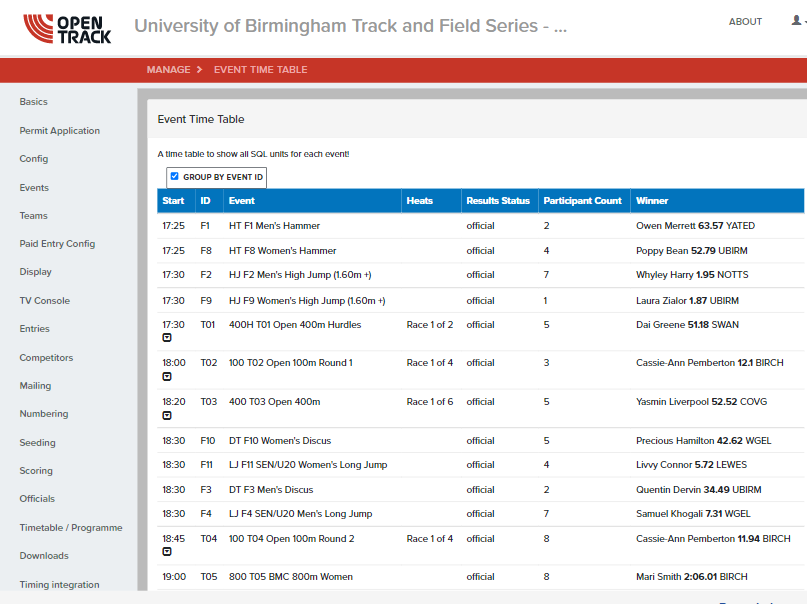Open Timetable / Programme page
This screenshot has height=604, width=807.
tap(71, 528)
